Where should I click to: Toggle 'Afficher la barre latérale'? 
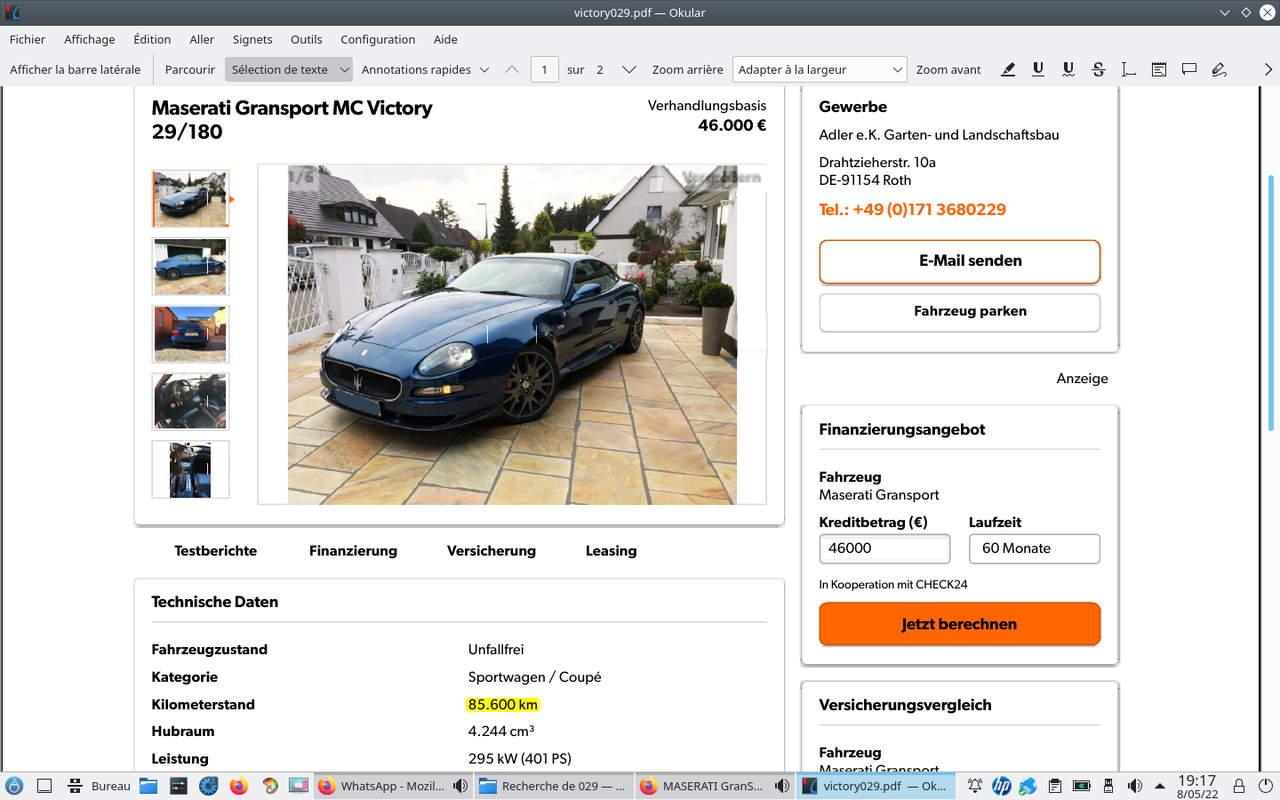pos(75,70)
